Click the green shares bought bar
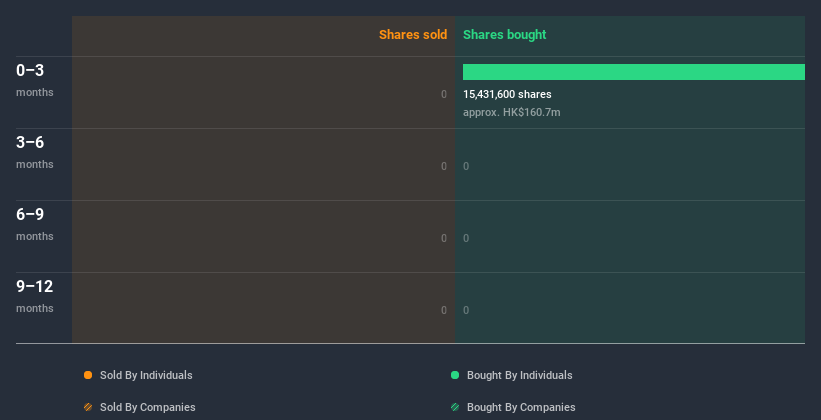This screenshot has width=821, height=420. 633,72
